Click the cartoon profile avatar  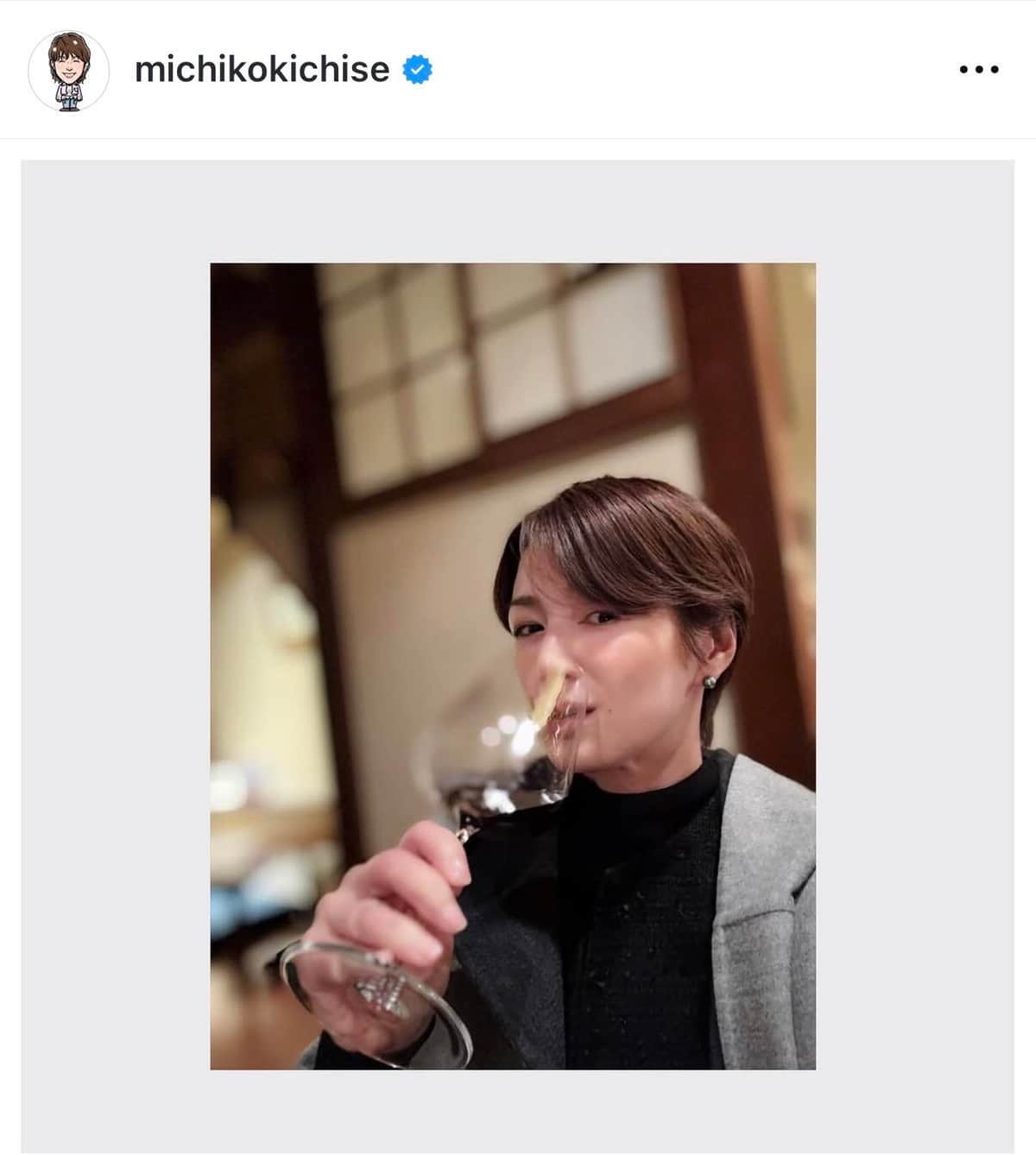69,71
